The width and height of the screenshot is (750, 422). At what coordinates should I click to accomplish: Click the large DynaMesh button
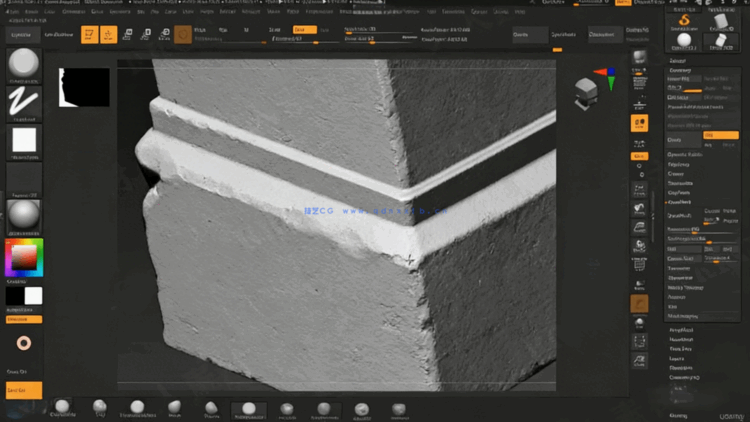tap(684, 216)
